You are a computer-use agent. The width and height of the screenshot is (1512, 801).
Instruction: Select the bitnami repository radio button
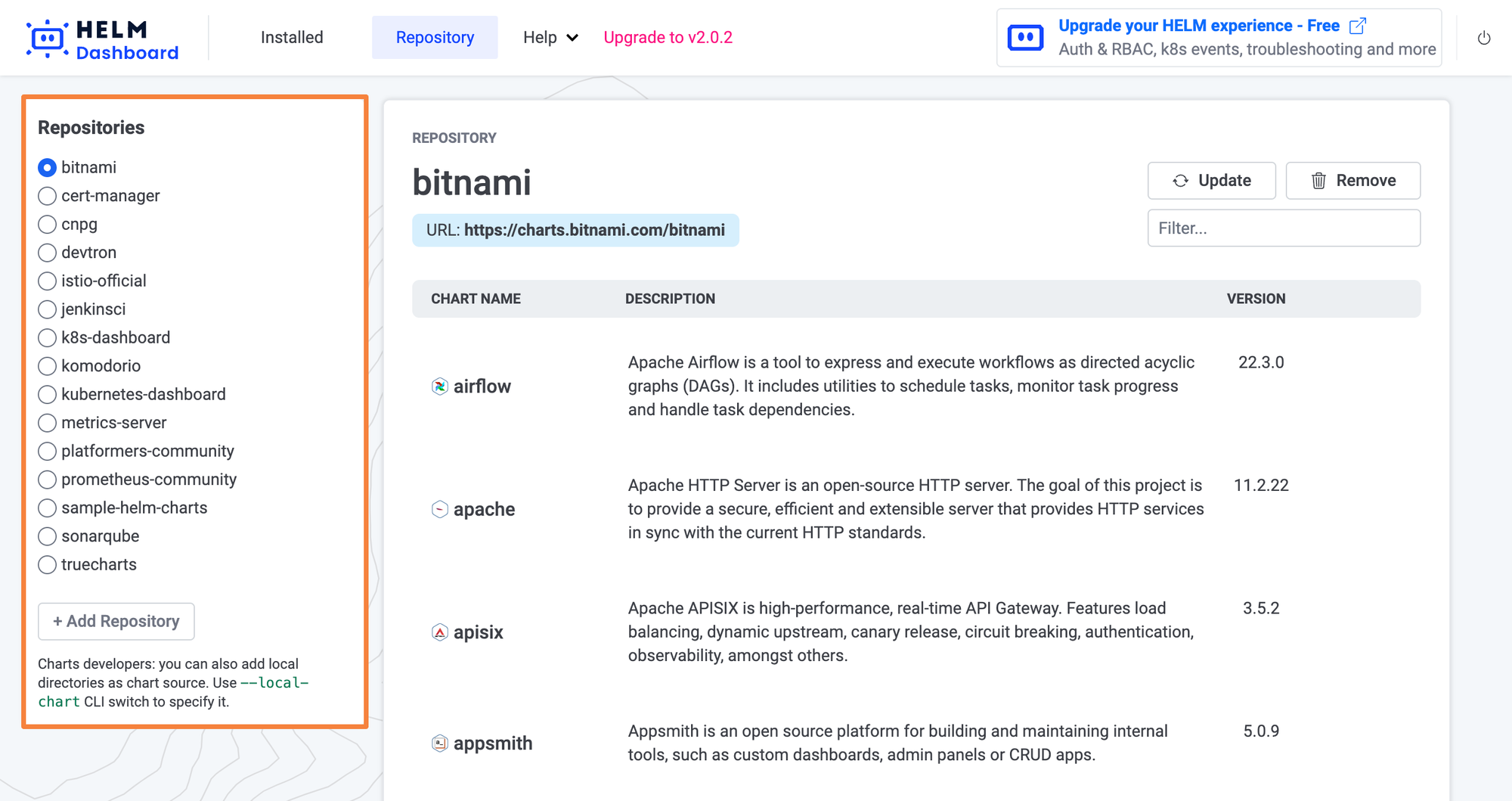[x=47, y=167]
